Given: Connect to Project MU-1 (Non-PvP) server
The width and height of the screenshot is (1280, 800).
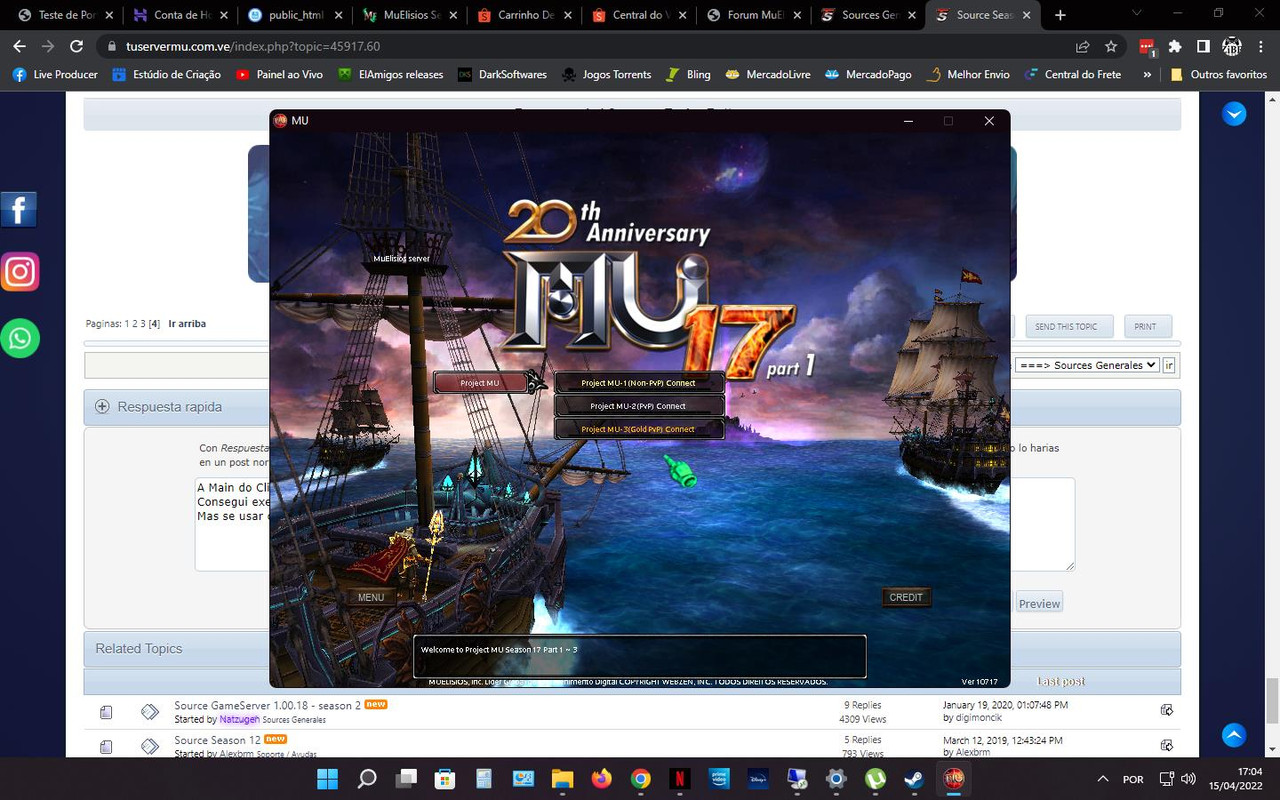Looking at the screenshot, I should [x=639, y=383].
